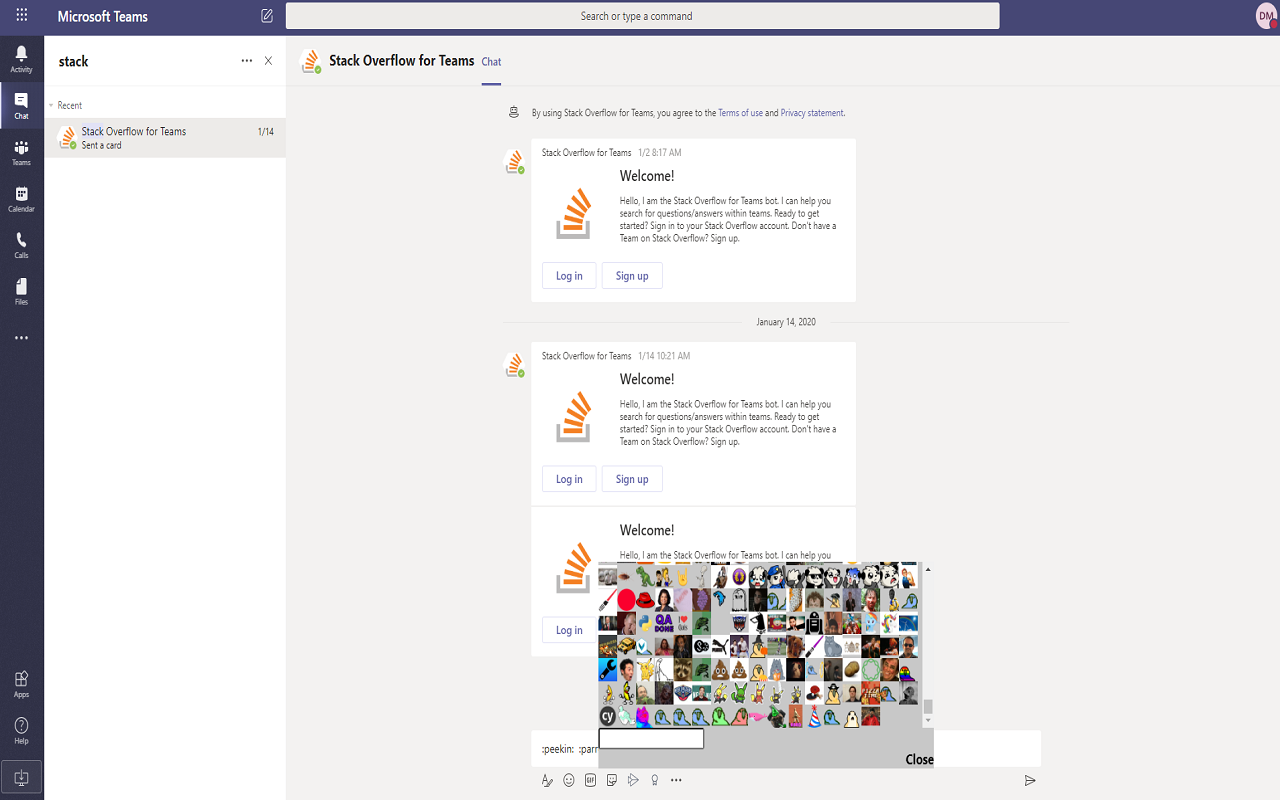Viewport: 1280px width, 800px height.
Task: Show more apps ellipsis in sidebar
Action: click(21, 338)
